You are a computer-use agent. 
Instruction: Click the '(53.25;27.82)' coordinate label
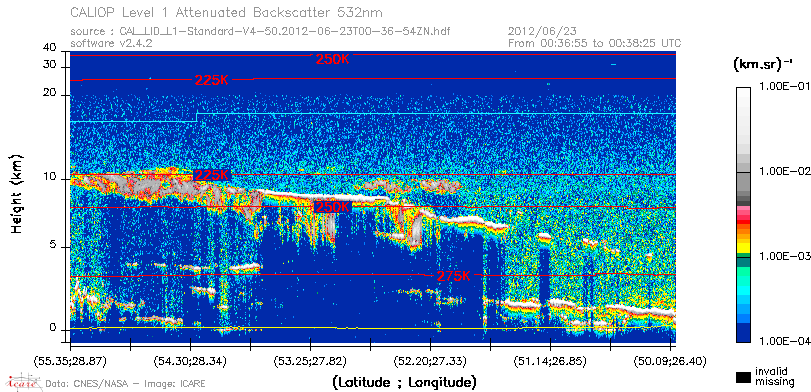click(x=310, y=360)
